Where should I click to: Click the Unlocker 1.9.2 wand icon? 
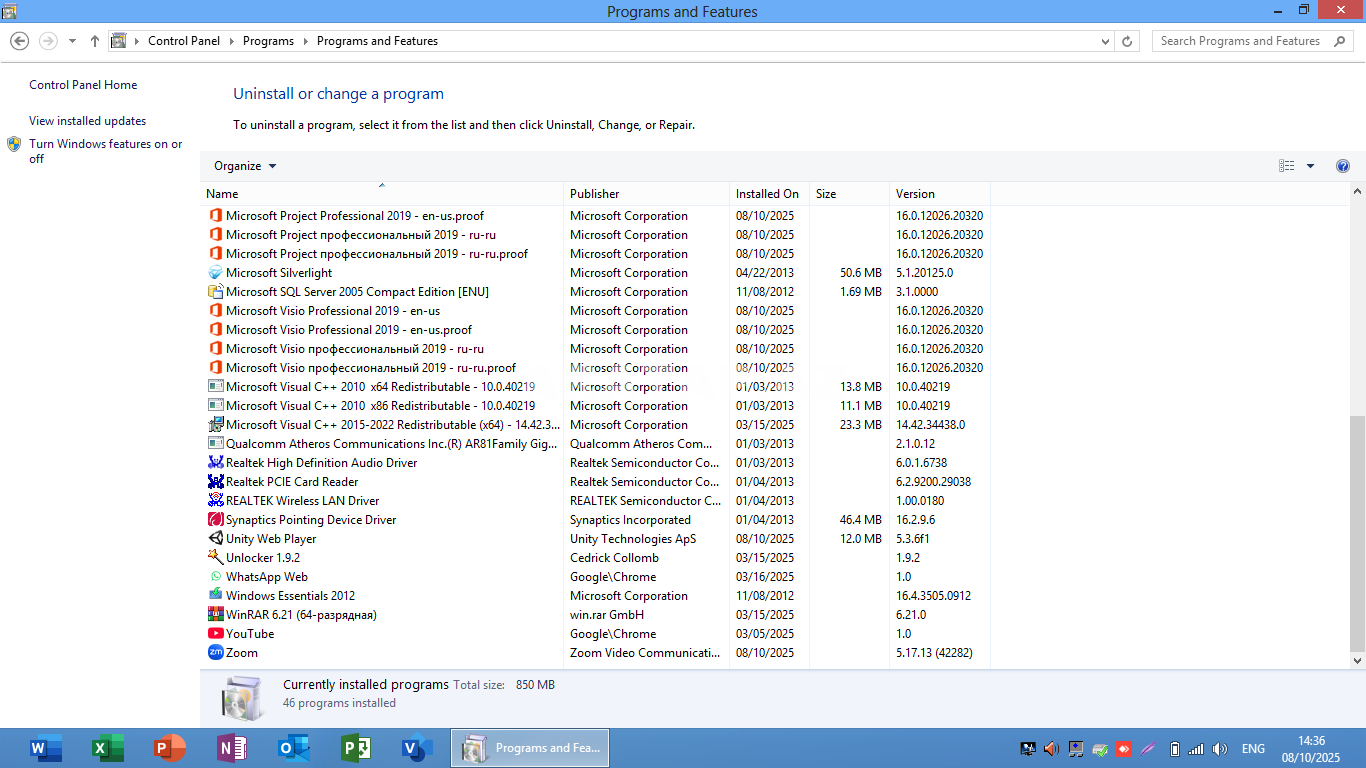[x=215, y=558]
